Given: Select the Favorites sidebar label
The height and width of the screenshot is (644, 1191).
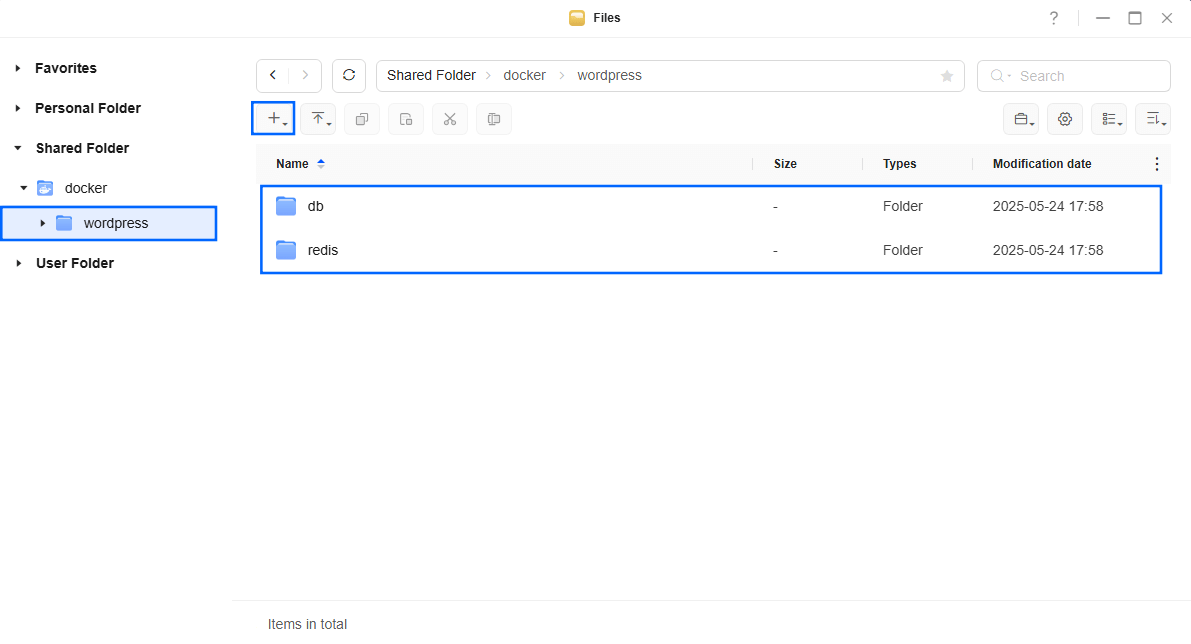Looking at the screenshot, I should [x=66, y=68].
